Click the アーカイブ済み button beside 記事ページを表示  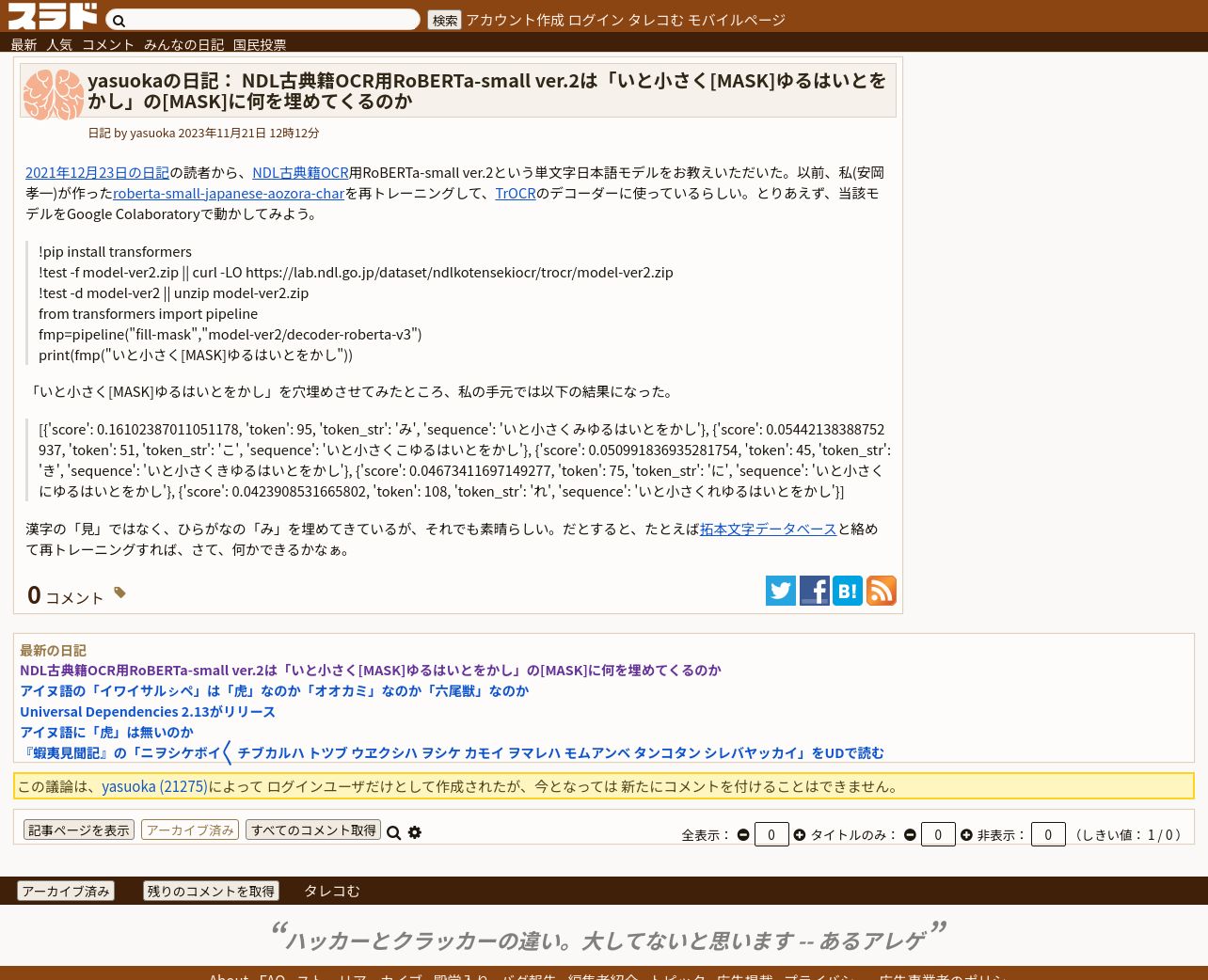(x=190, y=830)
